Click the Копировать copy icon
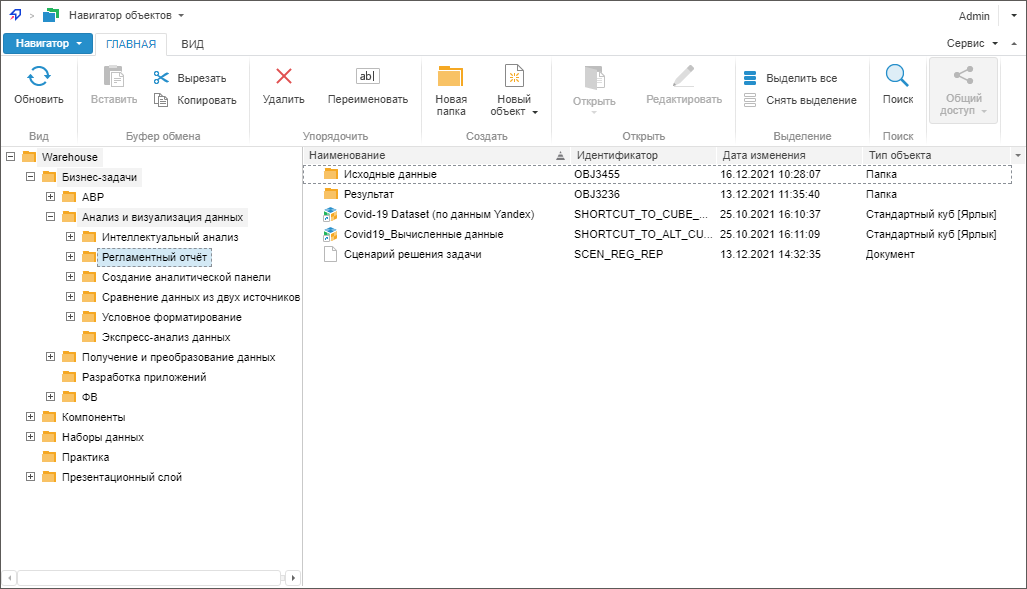Viewport: 1027px width, 589px height. coord(161,99)
